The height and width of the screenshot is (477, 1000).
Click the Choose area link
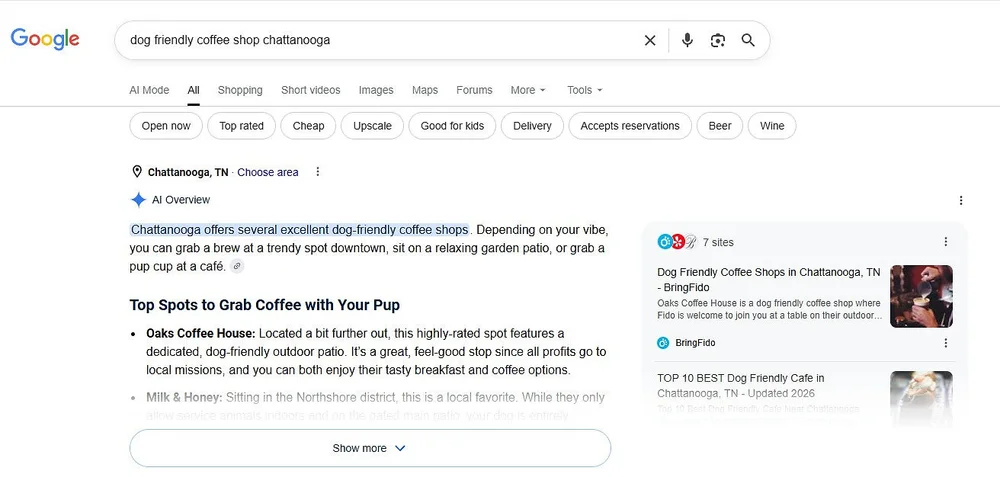(267, 172)
